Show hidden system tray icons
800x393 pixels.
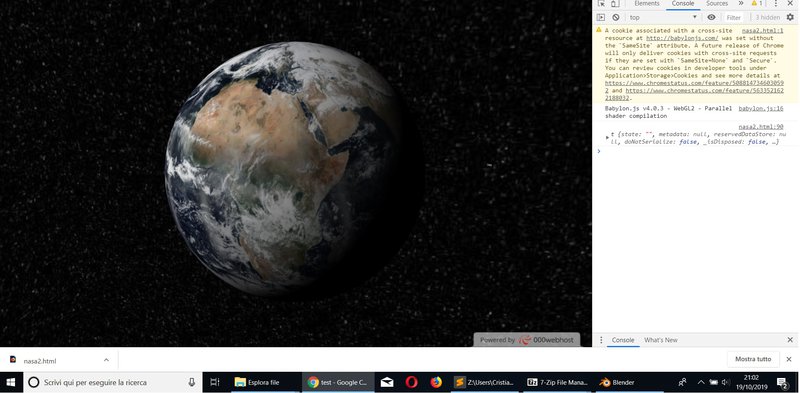point(701,382)
